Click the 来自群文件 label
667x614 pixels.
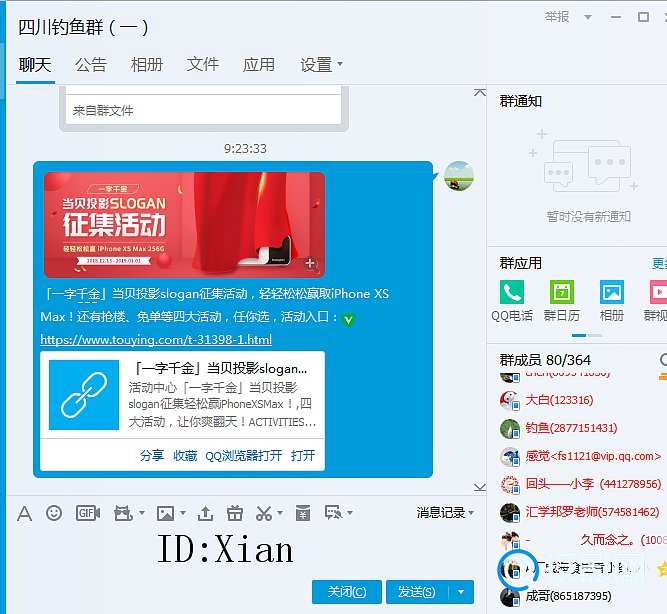(103, 111)
